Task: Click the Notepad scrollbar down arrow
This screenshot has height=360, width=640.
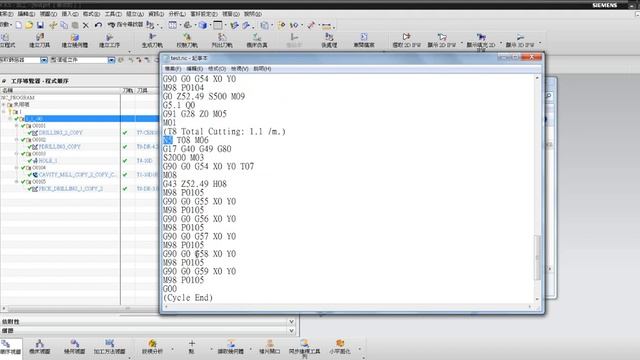Action: 537,299
